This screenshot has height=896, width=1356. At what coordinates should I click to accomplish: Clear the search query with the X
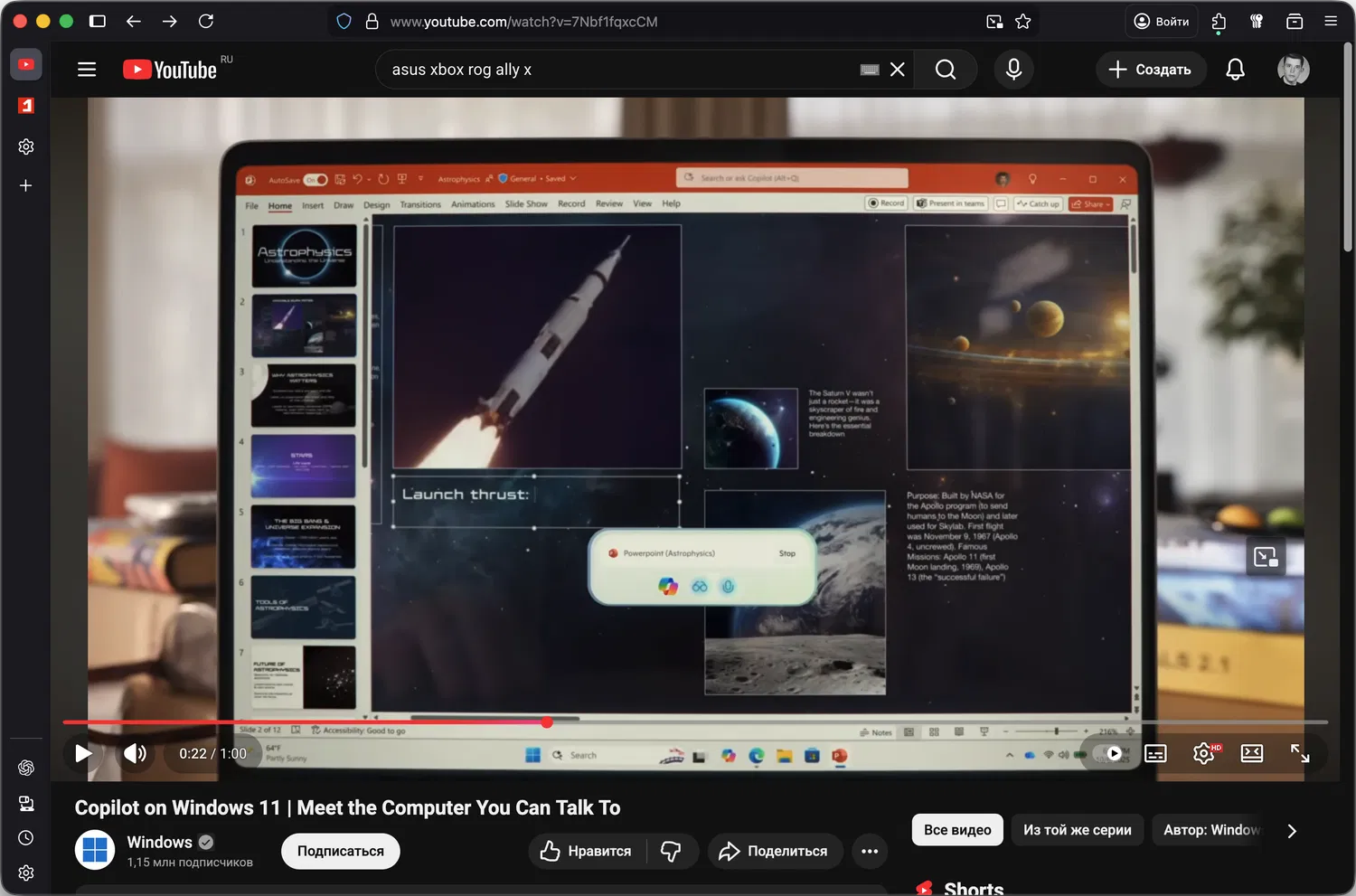tap(898, 70)
